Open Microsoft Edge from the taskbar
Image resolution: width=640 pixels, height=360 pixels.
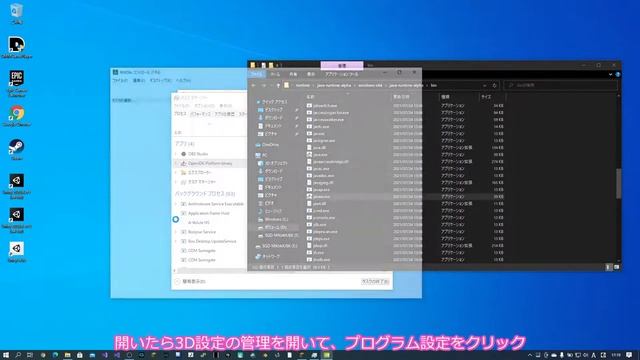tap(56, 355)
